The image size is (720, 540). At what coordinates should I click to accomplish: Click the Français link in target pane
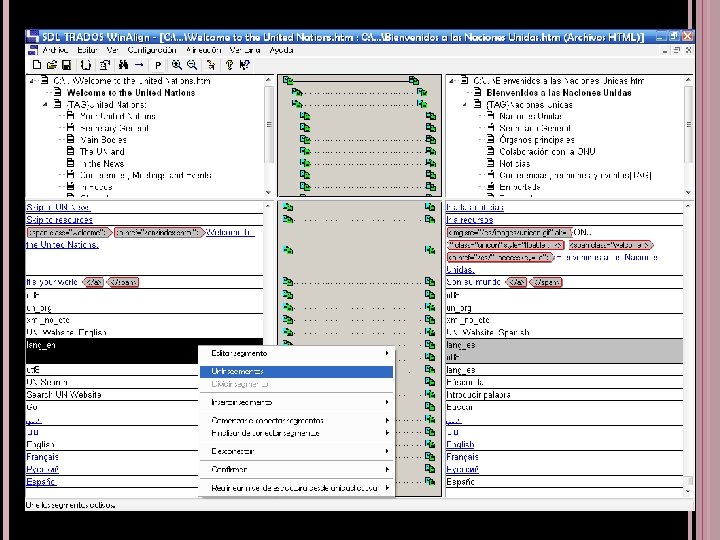pyautogui.click(x=462, y=456)
